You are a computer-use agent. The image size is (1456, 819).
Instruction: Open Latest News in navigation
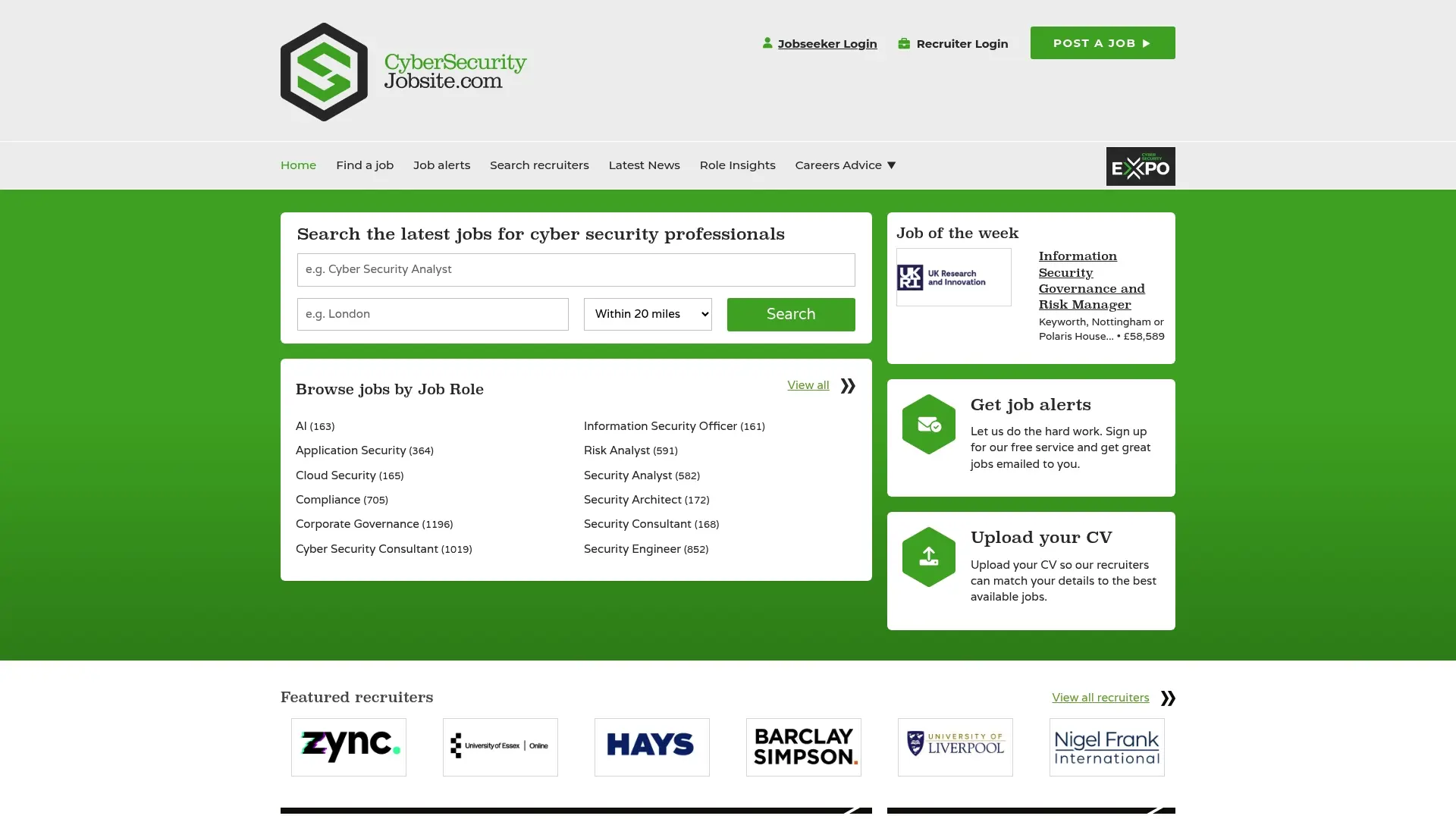[x=644, y=165]
